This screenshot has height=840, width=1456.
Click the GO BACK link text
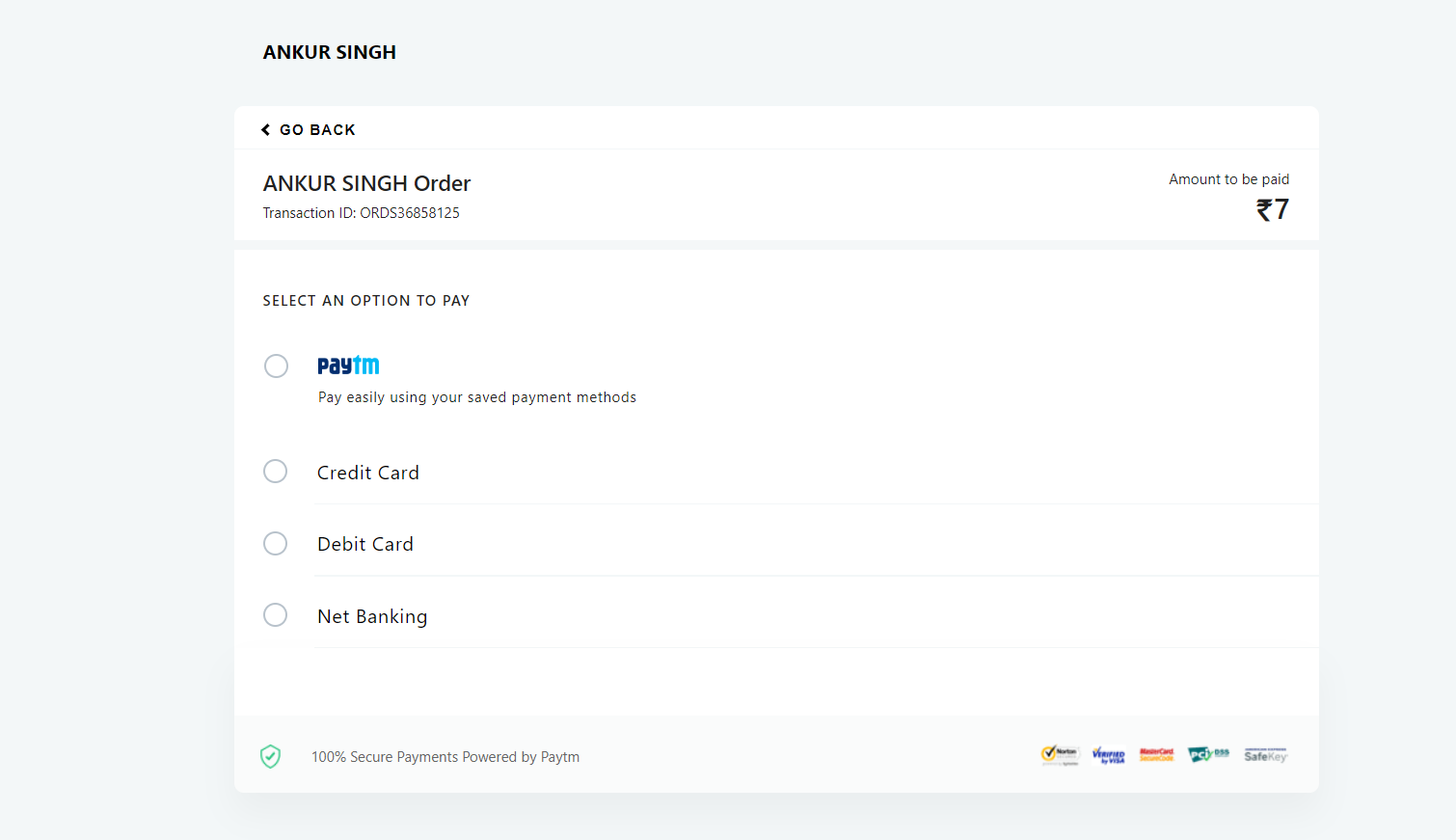[x=317, y=130]
